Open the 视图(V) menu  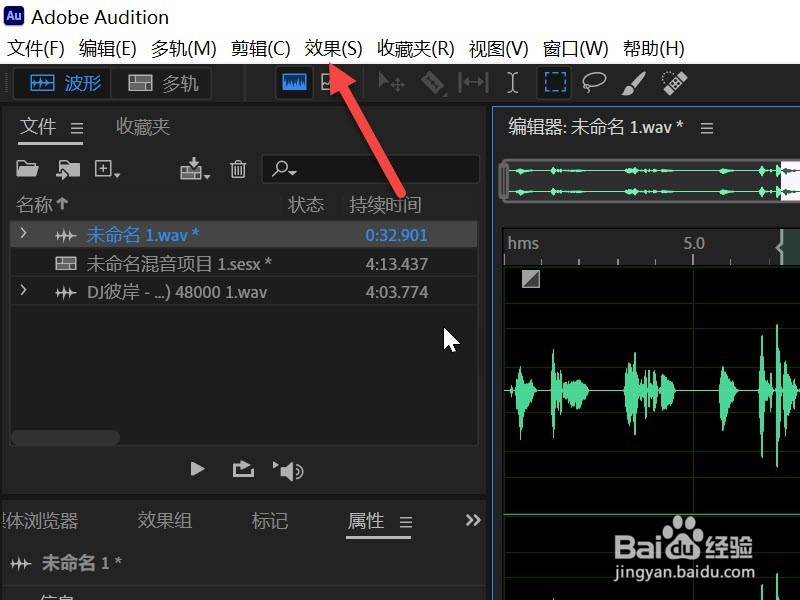(498, 48)
